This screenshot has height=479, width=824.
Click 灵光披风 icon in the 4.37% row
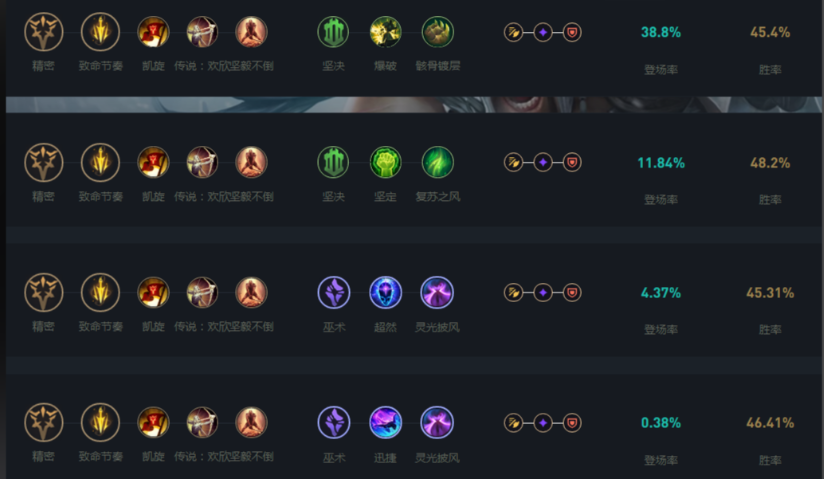click(437, 292)
